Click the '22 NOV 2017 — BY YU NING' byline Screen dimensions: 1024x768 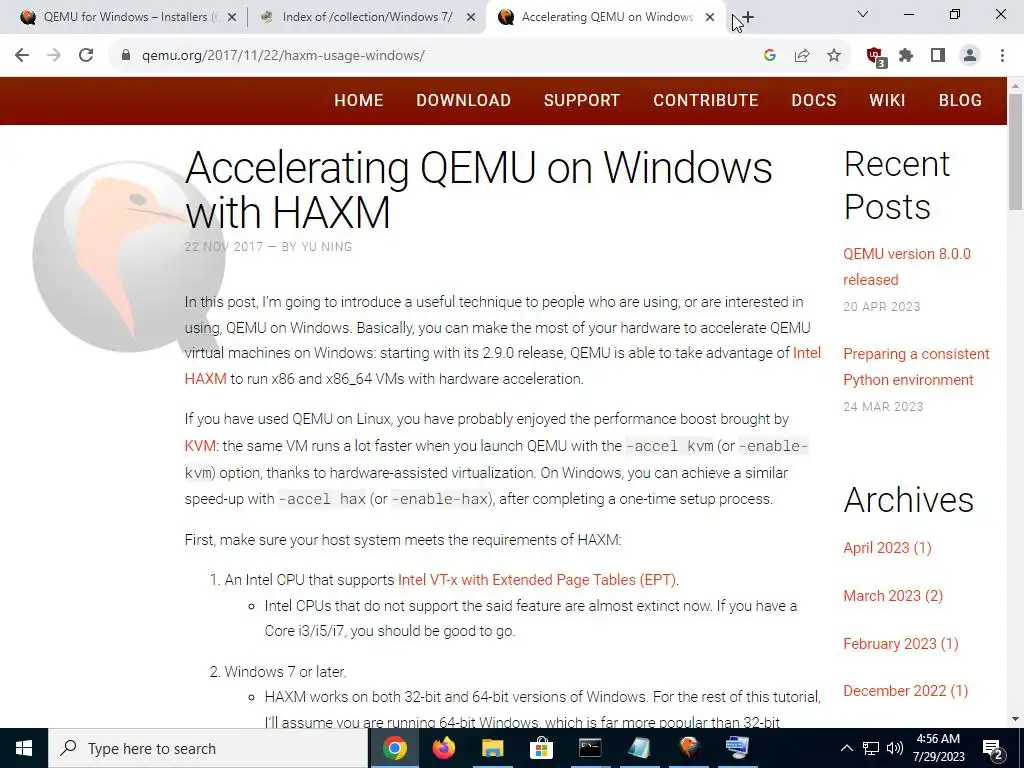click(268, 247)
